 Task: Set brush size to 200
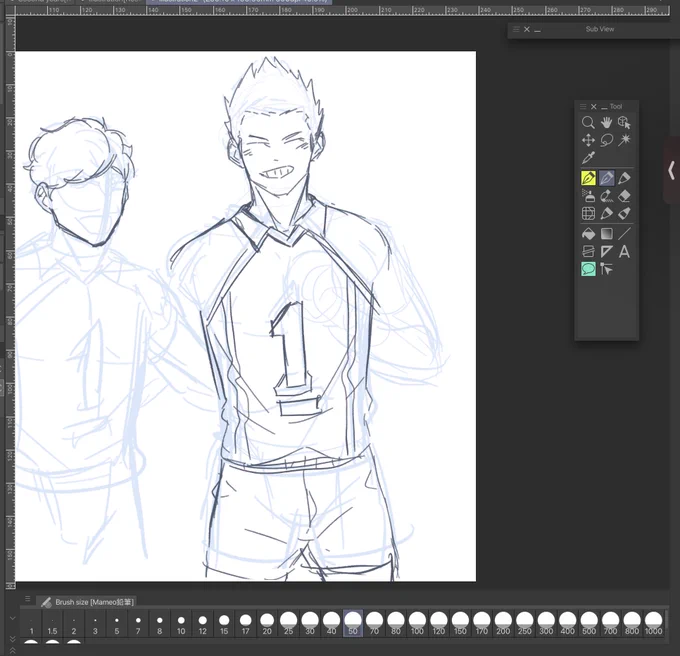[x=503, y=623]
